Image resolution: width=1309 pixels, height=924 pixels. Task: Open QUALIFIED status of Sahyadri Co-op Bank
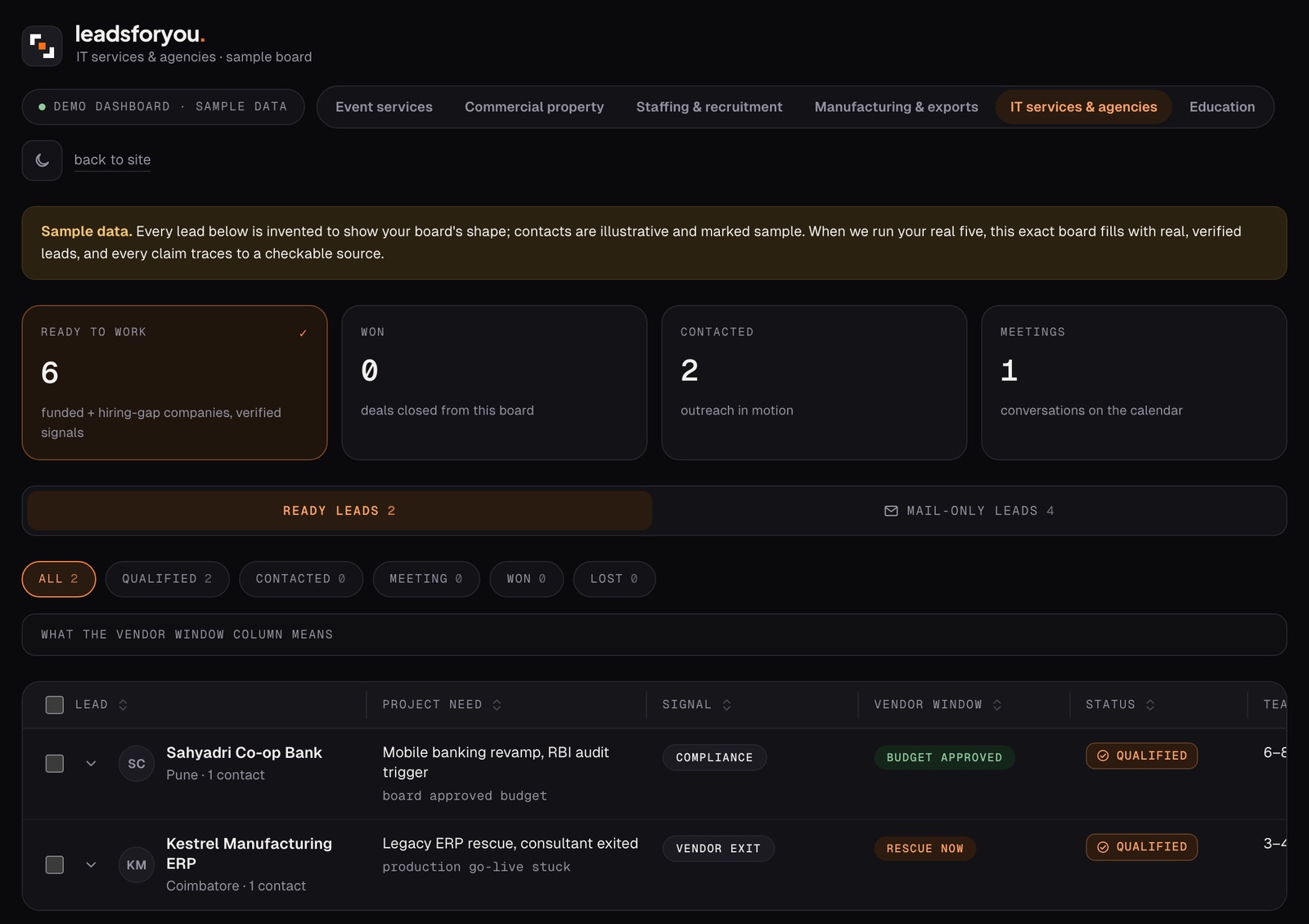coord(1141,756)
